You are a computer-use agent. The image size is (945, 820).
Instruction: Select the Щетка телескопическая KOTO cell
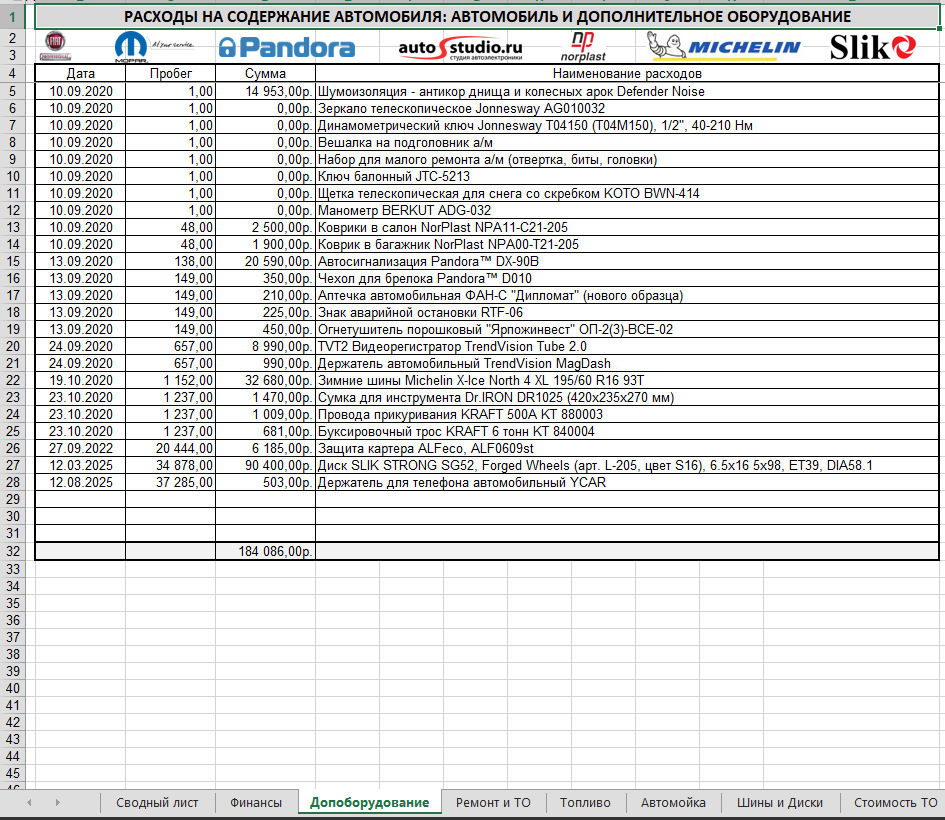pos(627,193)
